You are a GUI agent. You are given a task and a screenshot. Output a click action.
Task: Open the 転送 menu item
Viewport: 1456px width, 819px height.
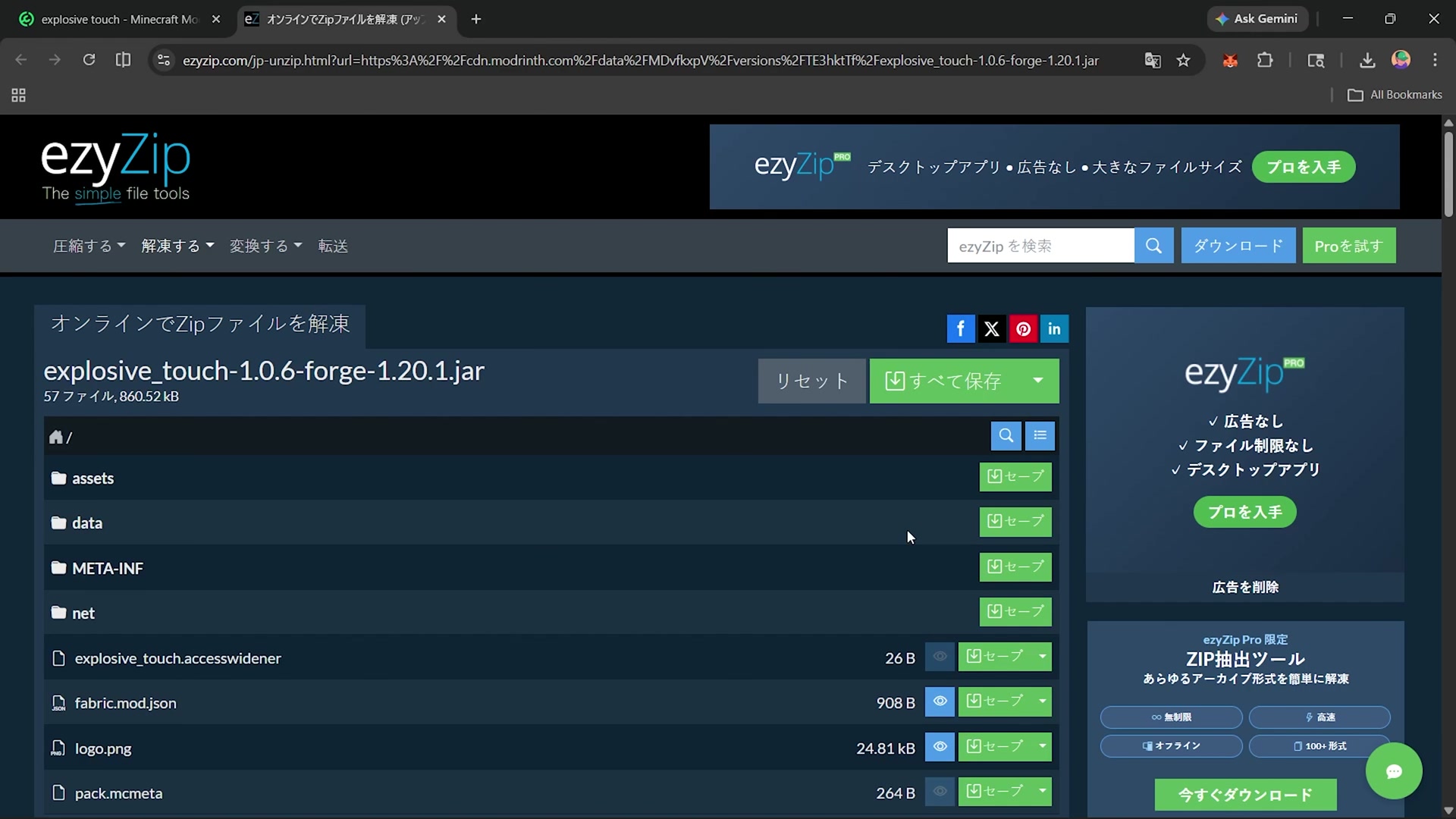pos(332,245)
